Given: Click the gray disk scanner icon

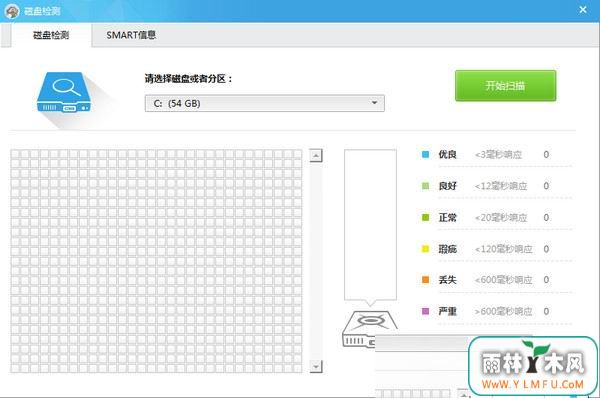Looking at the screenshot, I should tap(368, 329).
